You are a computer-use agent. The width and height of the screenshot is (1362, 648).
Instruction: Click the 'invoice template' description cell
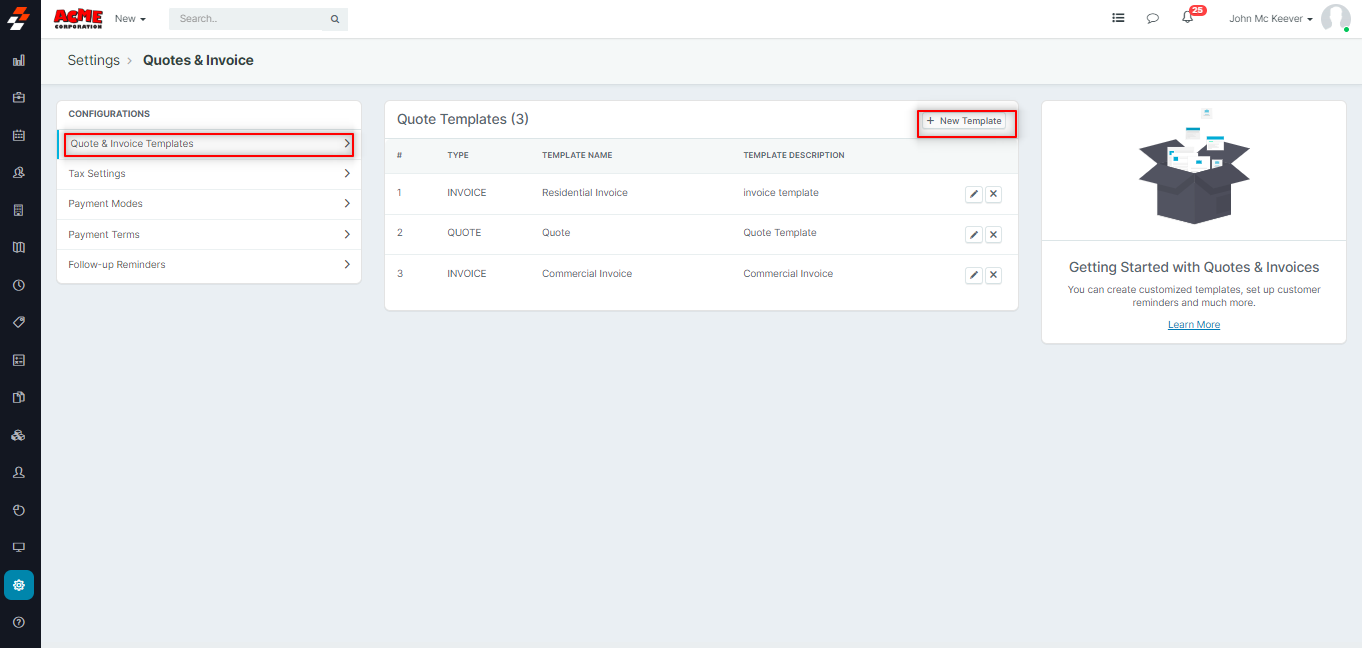point(781,193)
